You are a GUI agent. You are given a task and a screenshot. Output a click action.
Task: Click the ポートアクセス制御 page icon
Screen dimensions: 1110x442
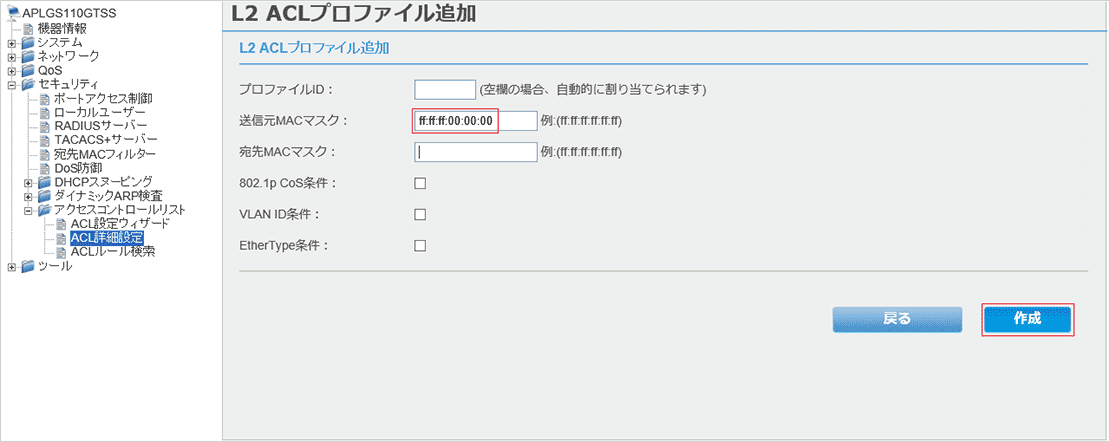tap(45, 98)
